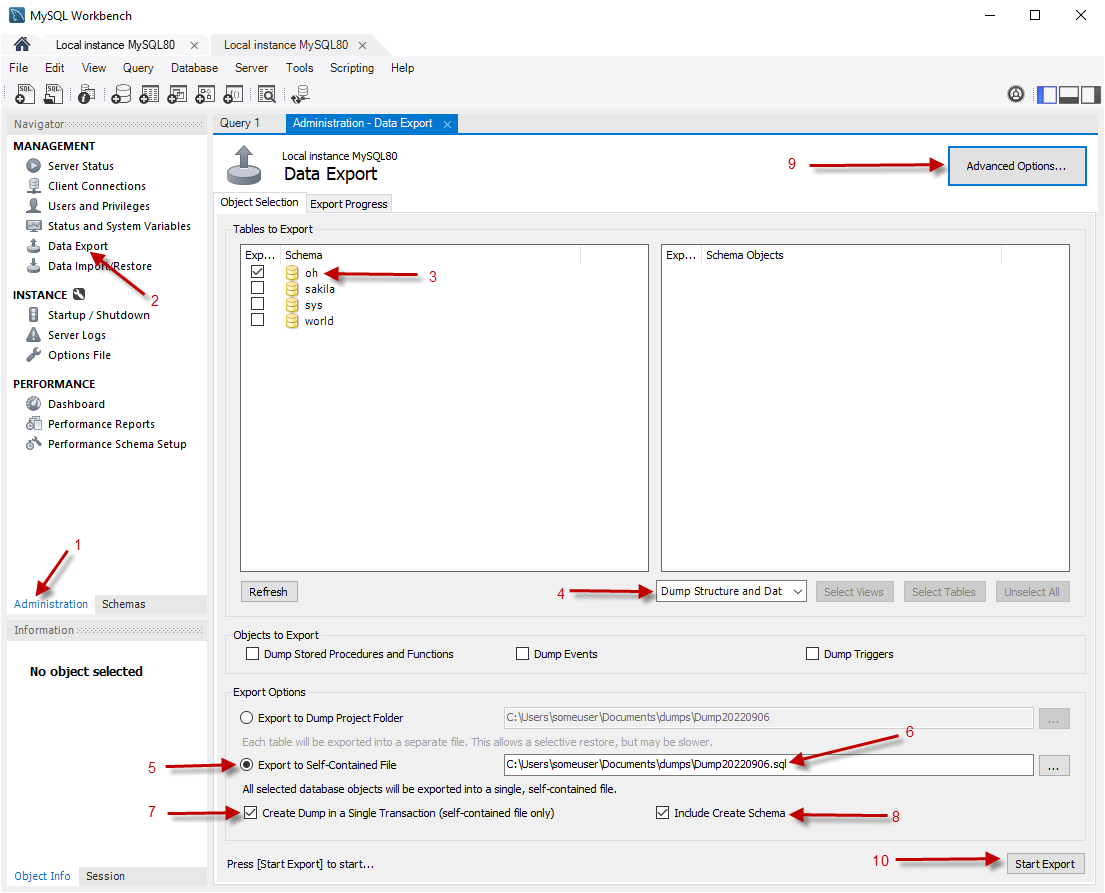Switch to the Export Progress tab
Screen dimensions: 1105x893
(x=349, y=204)
